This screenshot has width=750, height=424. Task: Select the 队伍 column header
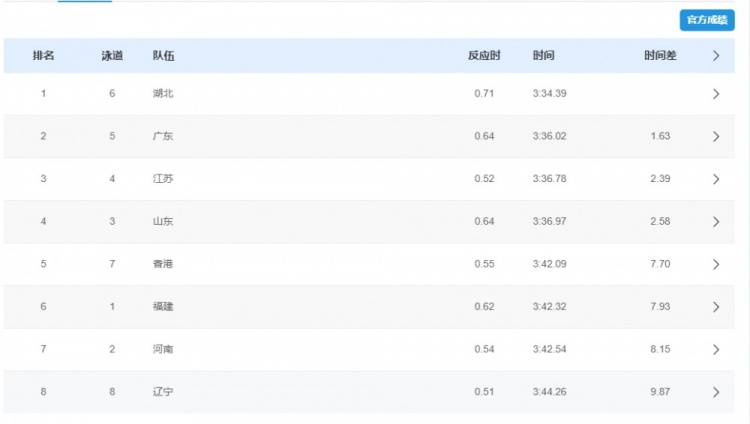point(163,56)
